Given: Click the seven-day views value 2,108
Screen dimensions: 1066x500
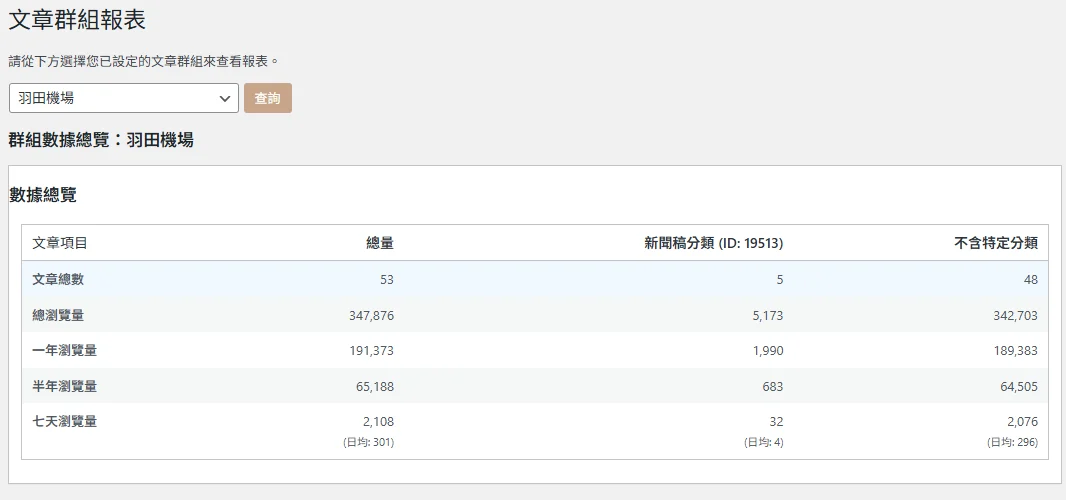Looking at the screenshot, I should [x=379, y=422].
